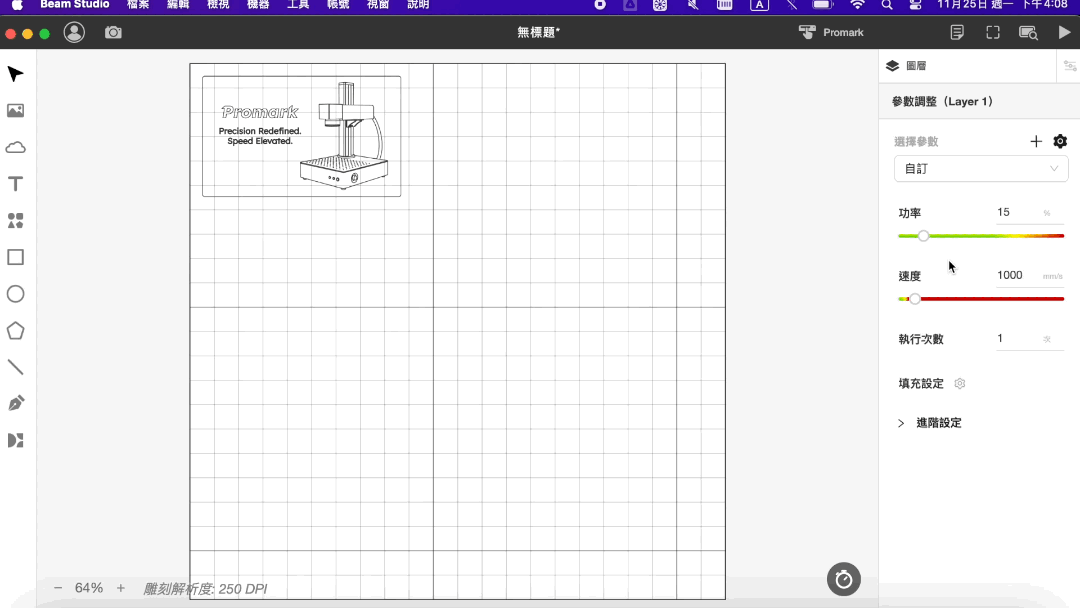Viewport: 1080px width, 608px height.
Task: Choose the Ellipse shape tool
Action: click(x=15, y=294)
